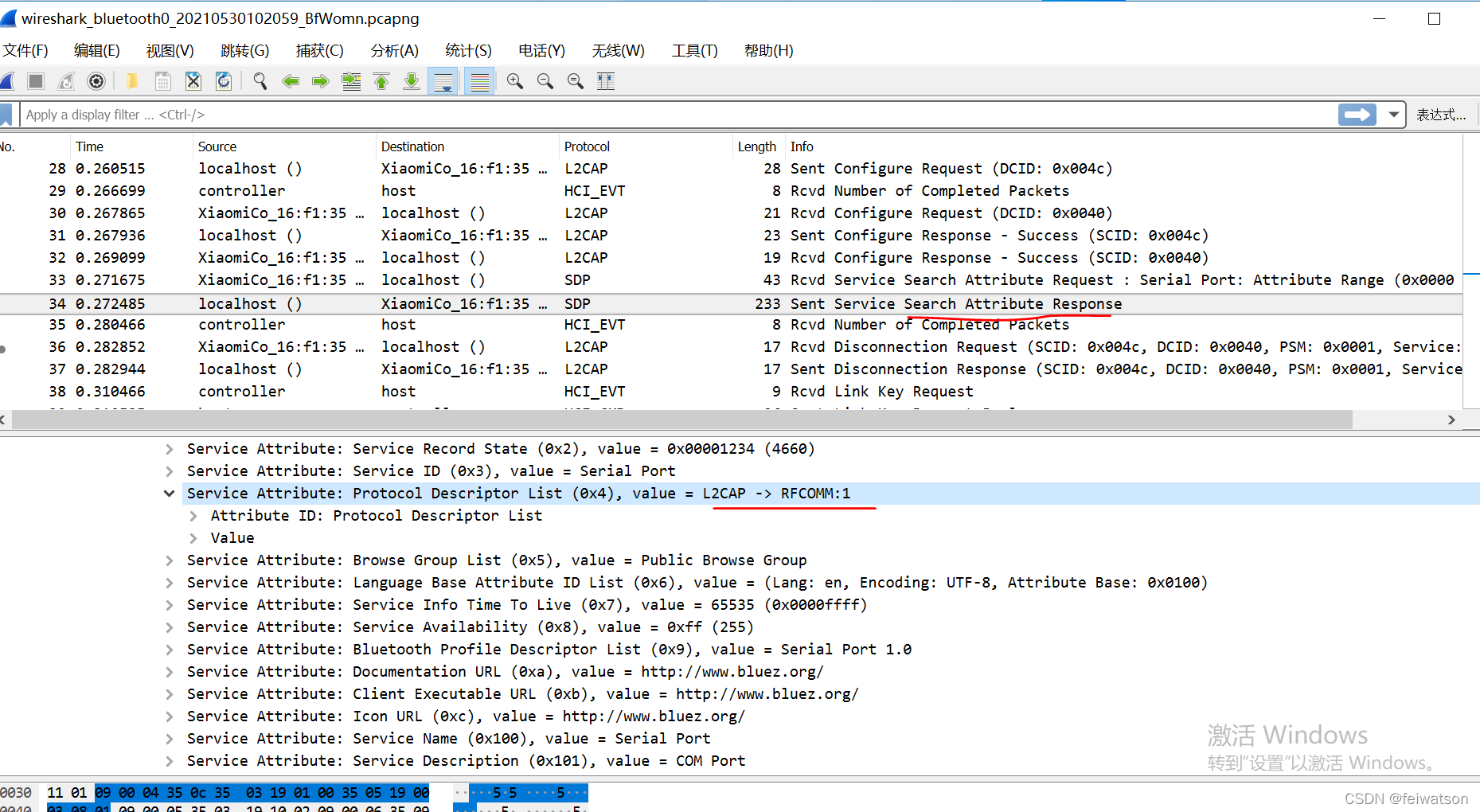Screen dimensions: 1480x812
Task: Jump to the first packet
Action: [381, 81]
